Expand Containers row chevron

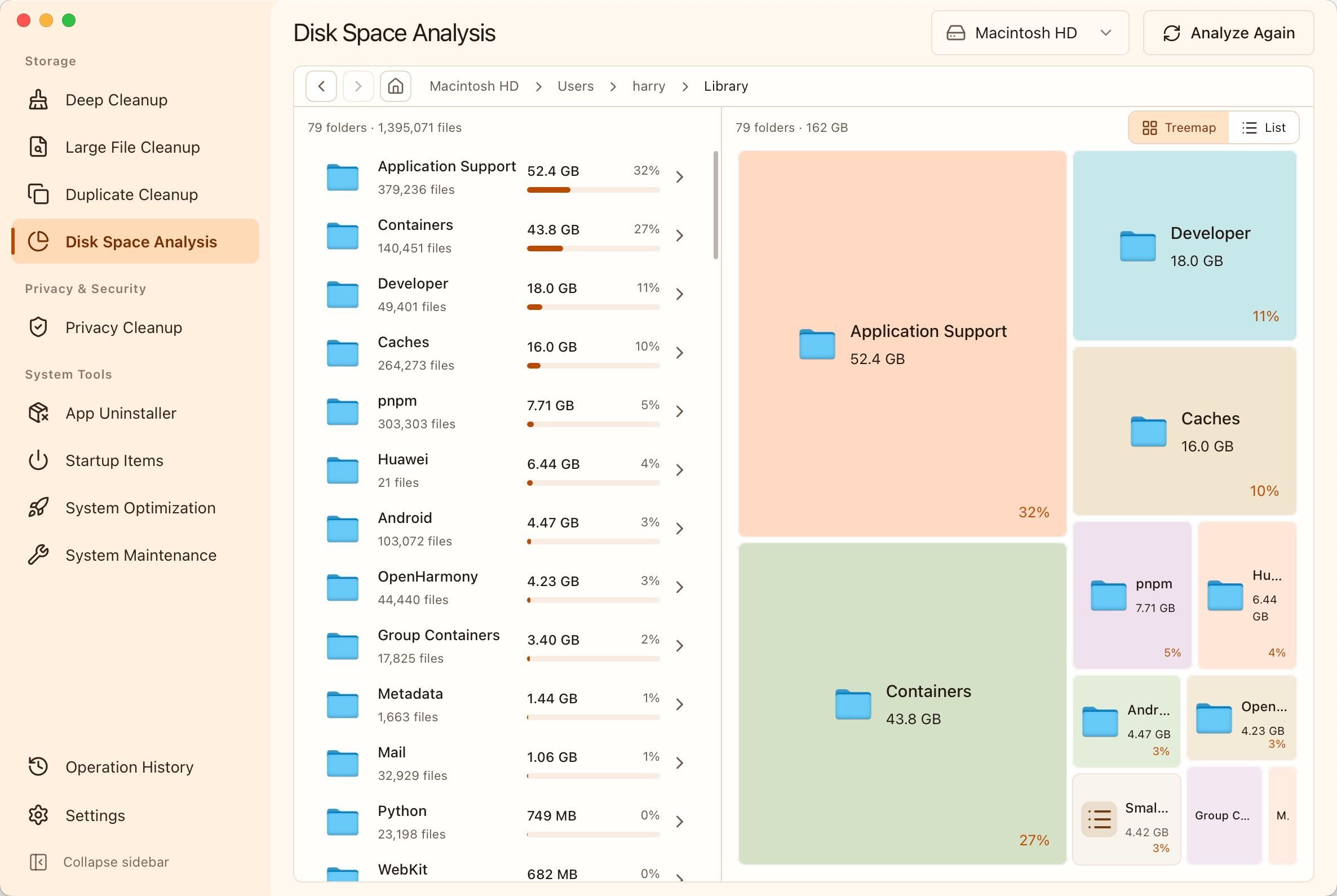coord(680,236)
